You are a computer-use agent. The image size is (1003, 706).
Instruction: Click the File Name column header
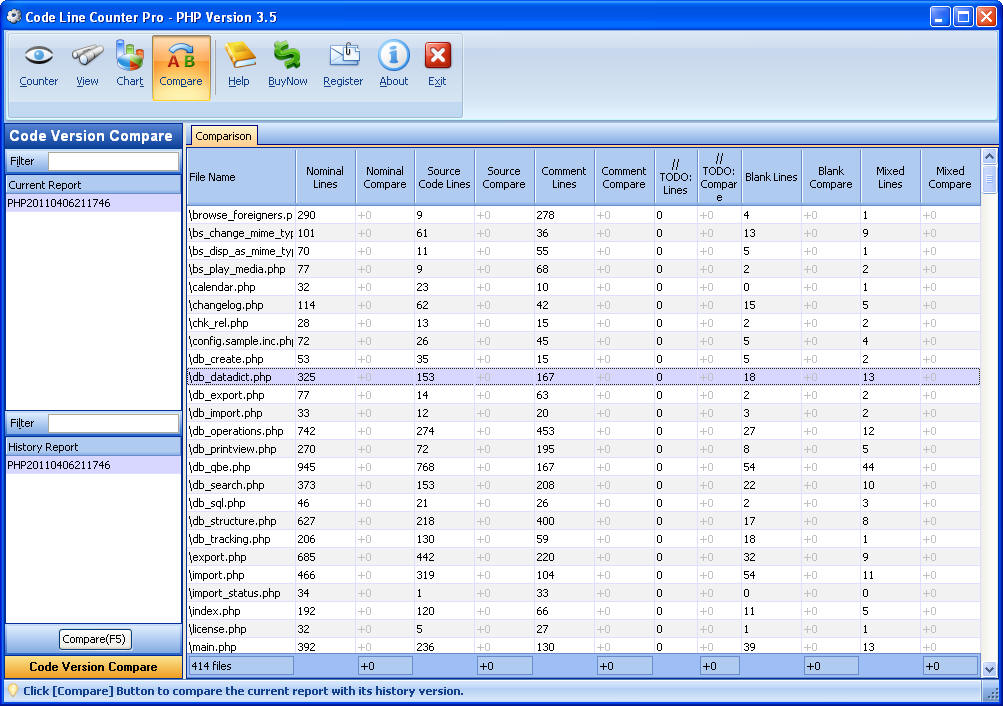click(240, 176)
